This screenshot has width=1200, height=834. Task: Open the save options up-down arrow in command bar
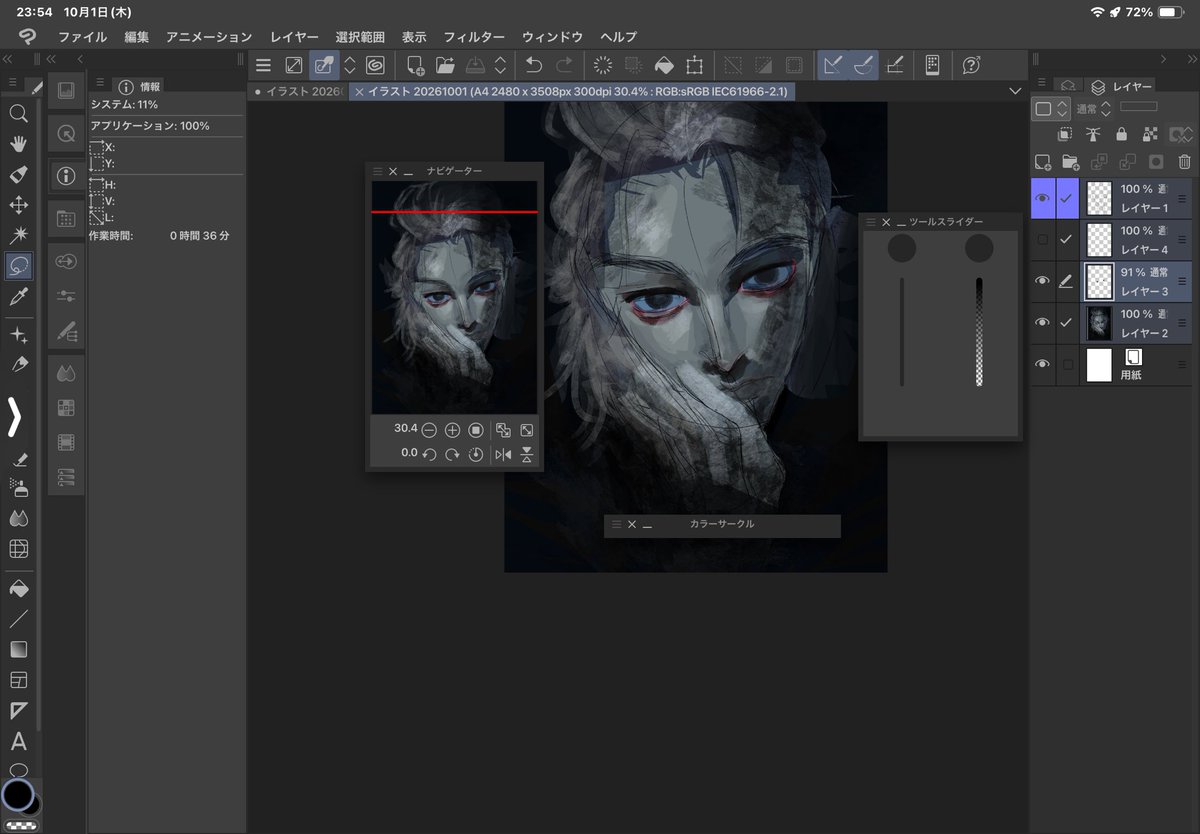point(500,65)
